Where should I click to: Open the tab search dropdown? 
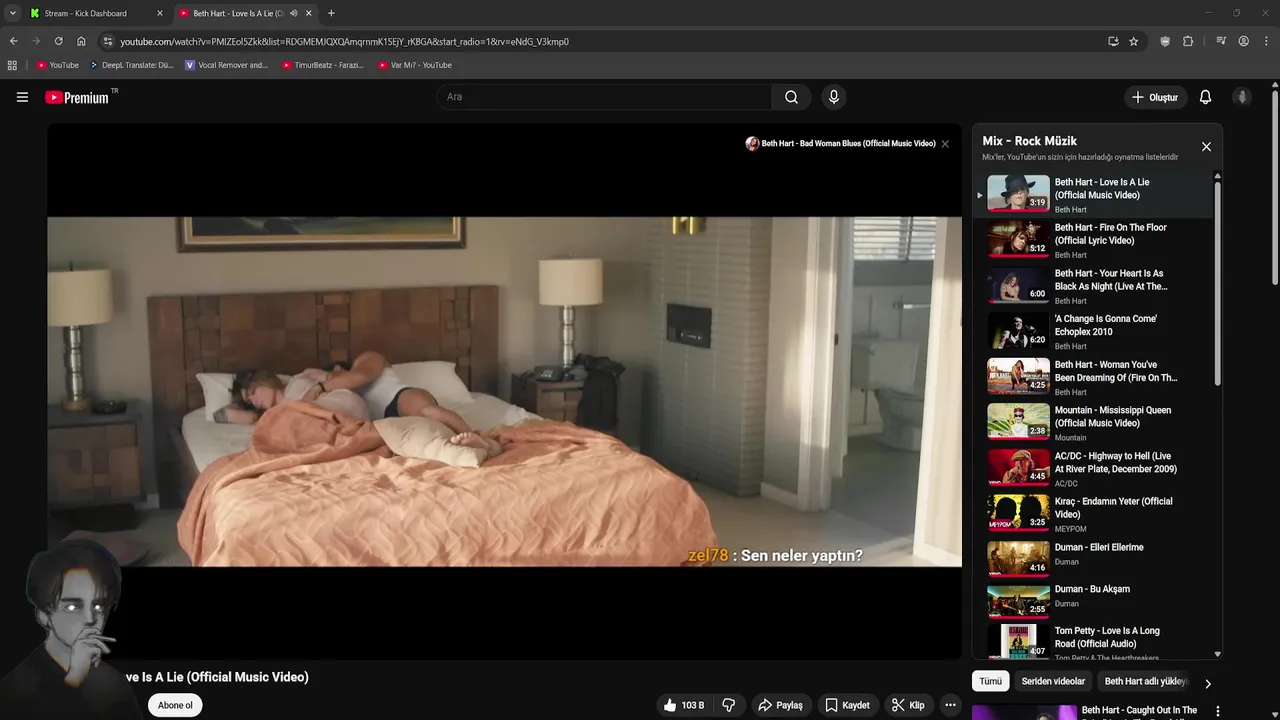[x=12, y=13]
